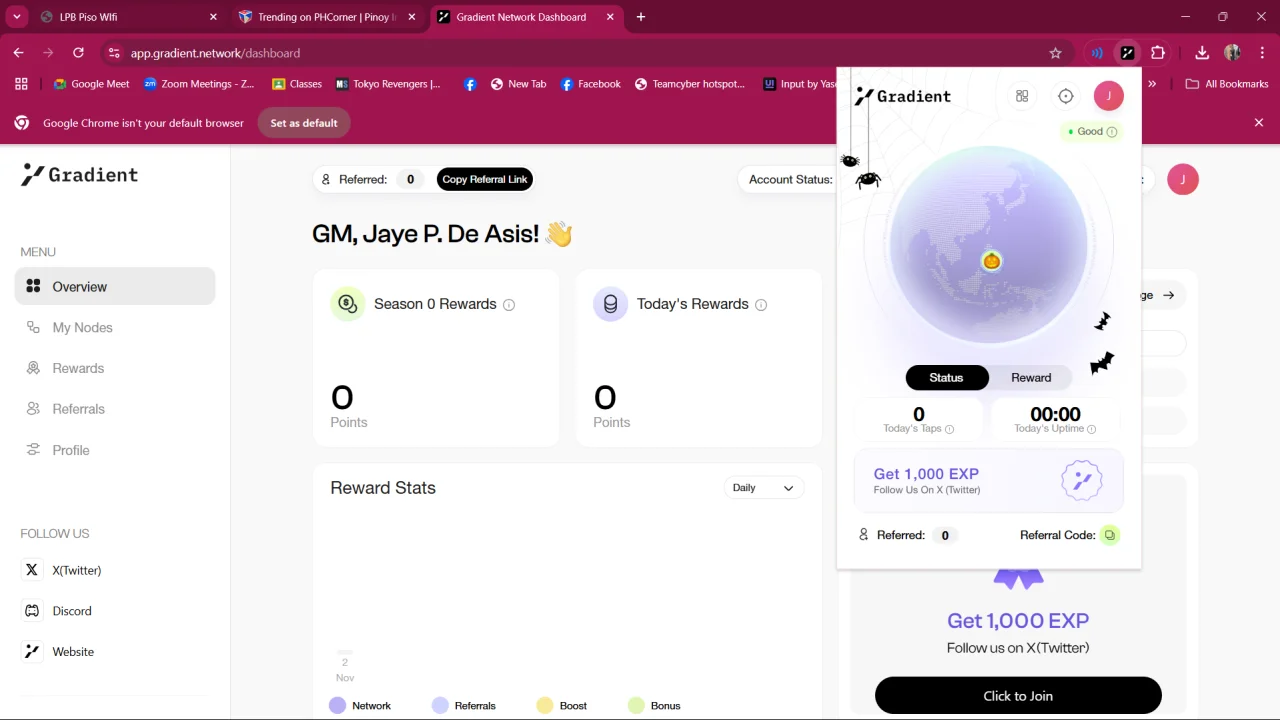Switch to the LPB Piso Wifi tab

130,17
